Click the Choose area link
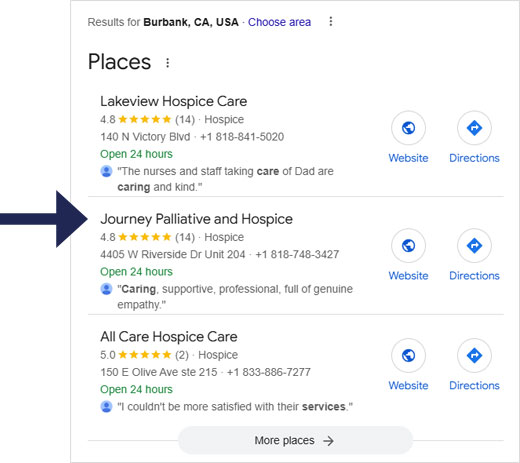This screenshot has height=463, width=520. click(x=279, y=22)
